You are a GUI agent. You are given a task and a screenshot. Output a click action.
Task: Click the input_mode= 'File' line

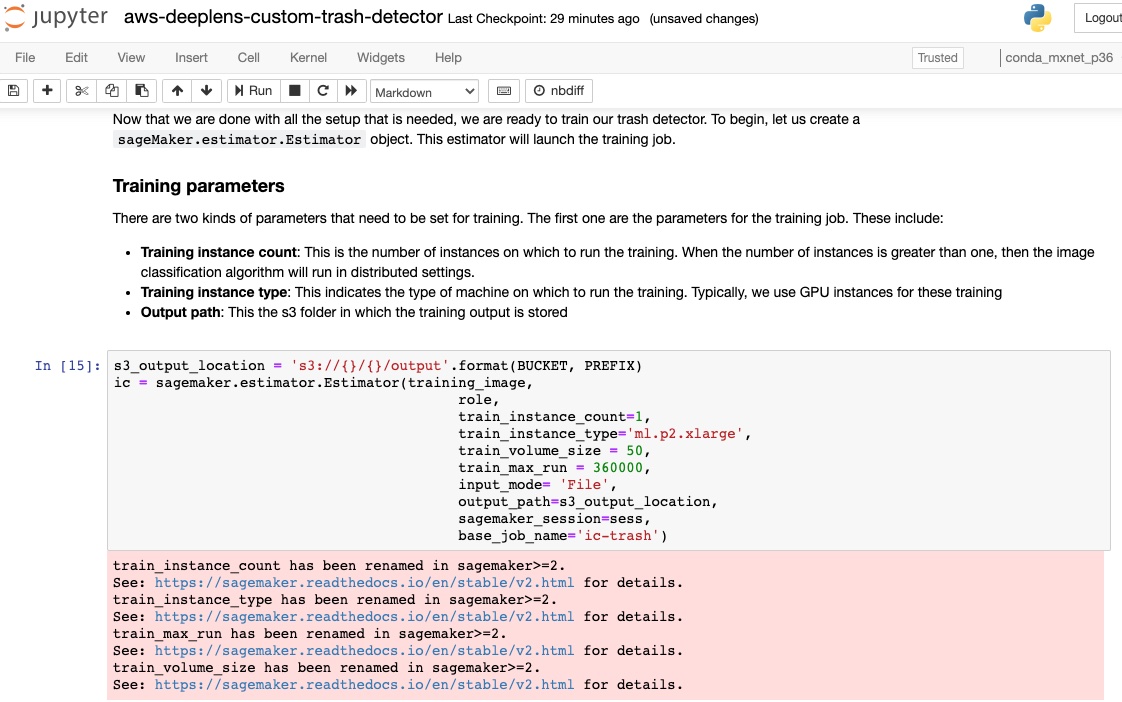537,485
